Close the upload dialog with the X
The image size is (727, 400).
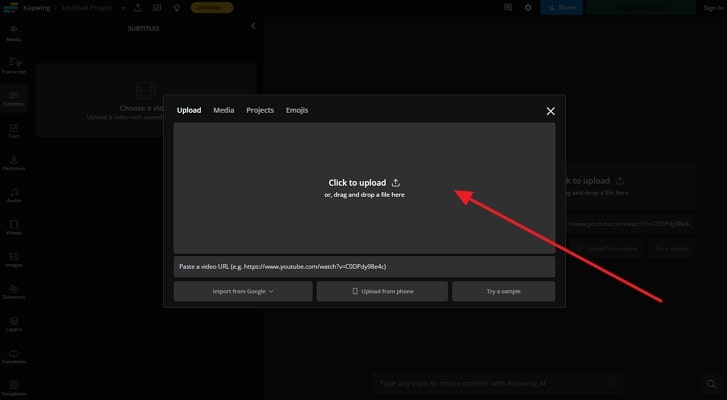tap(550, 111)
